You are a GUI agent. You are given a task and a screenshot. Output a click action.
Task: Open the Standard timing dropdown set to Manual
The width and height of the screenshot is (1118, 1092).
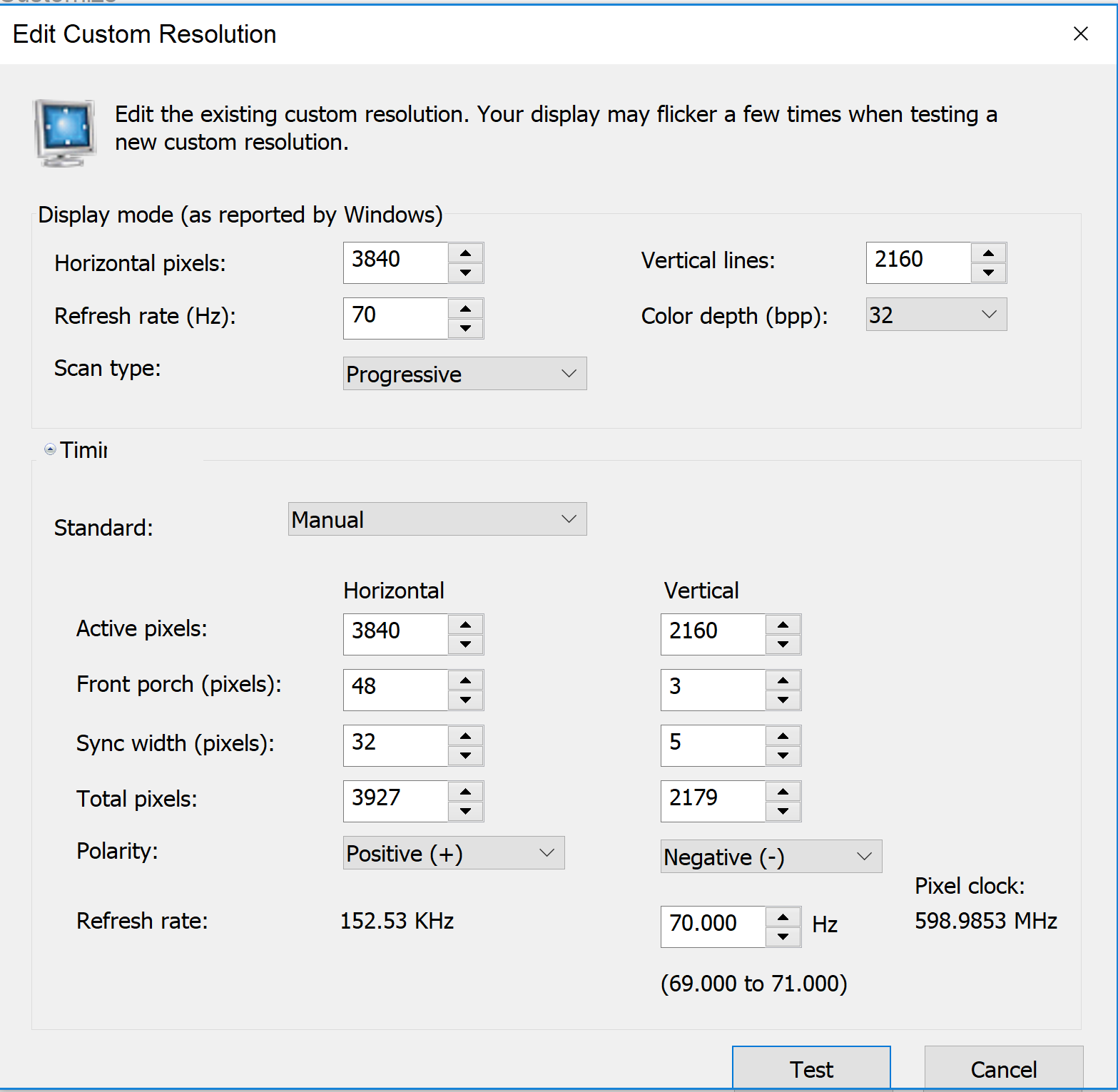[437, 519]
